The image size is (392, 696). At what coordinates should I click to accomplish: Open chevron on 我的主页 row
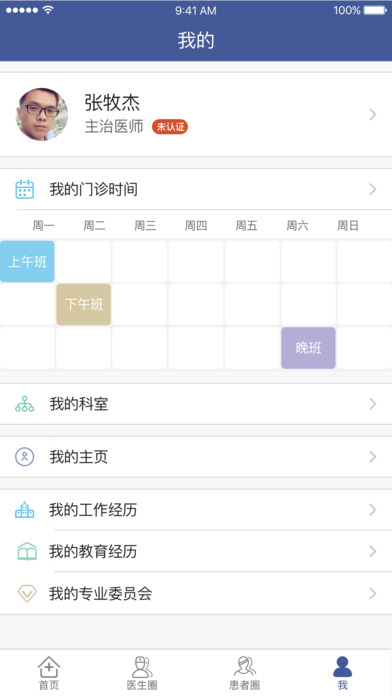[373, 457]
